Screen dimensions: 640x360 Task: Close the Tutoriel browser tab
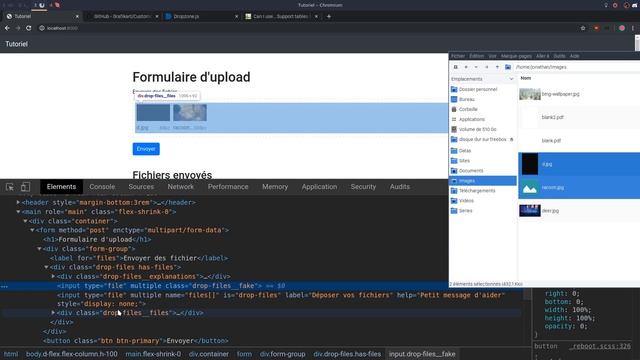coord(77,16)
